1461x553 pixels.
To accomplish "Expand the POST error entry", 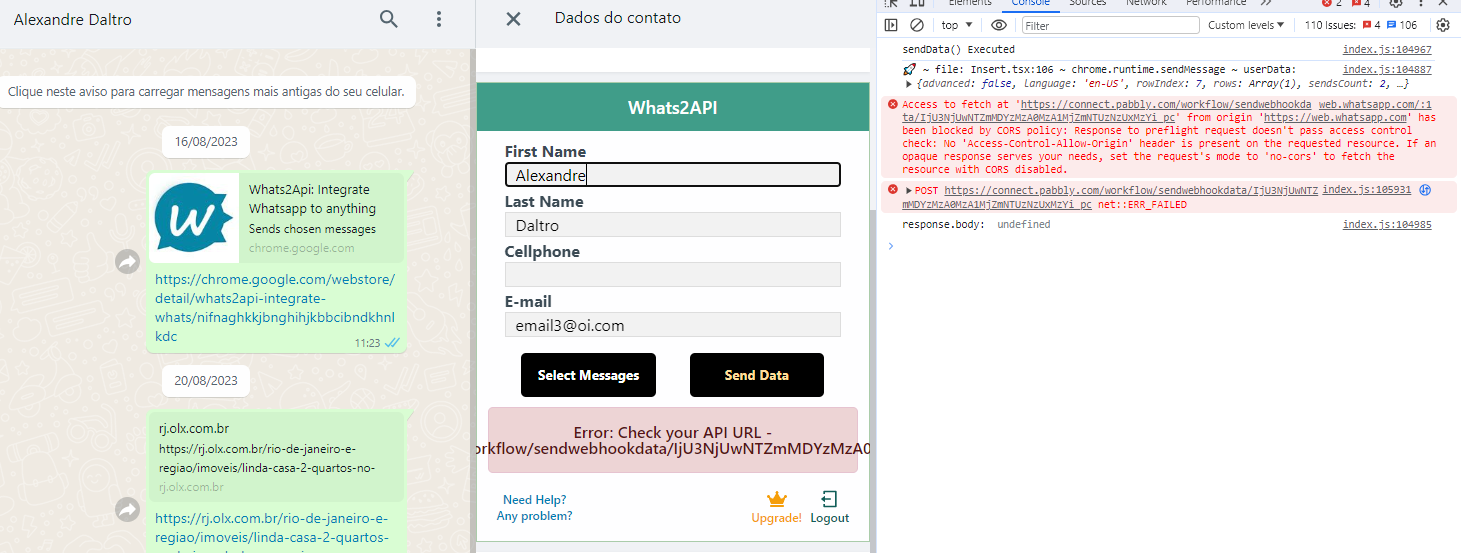I will [908, 190].
